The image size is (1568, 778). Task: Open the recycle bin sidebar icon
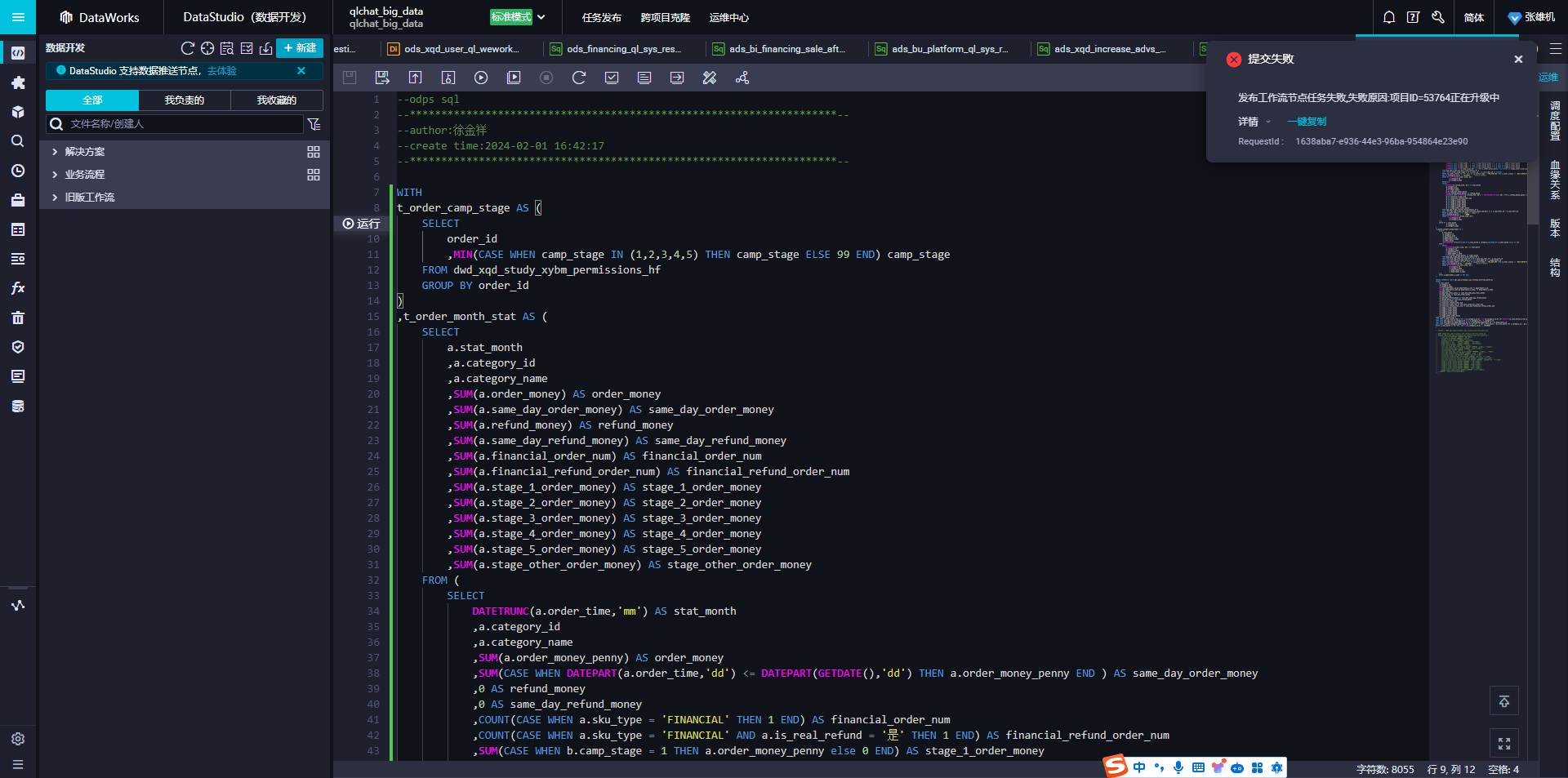[x=18, y=318]
